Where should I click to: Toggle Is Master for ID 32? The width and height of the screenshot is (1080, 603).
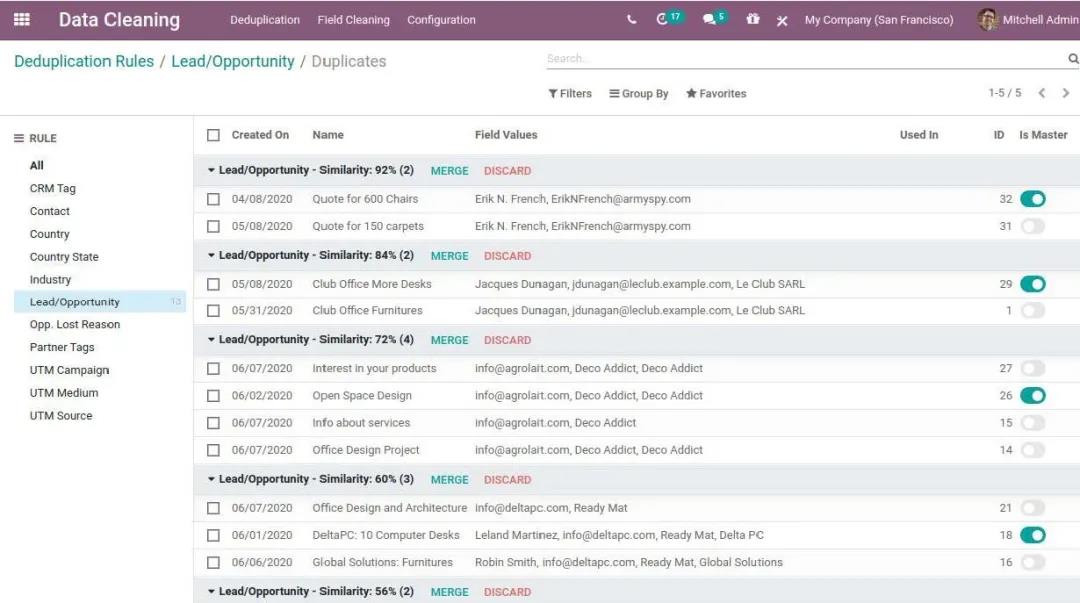1032,199
